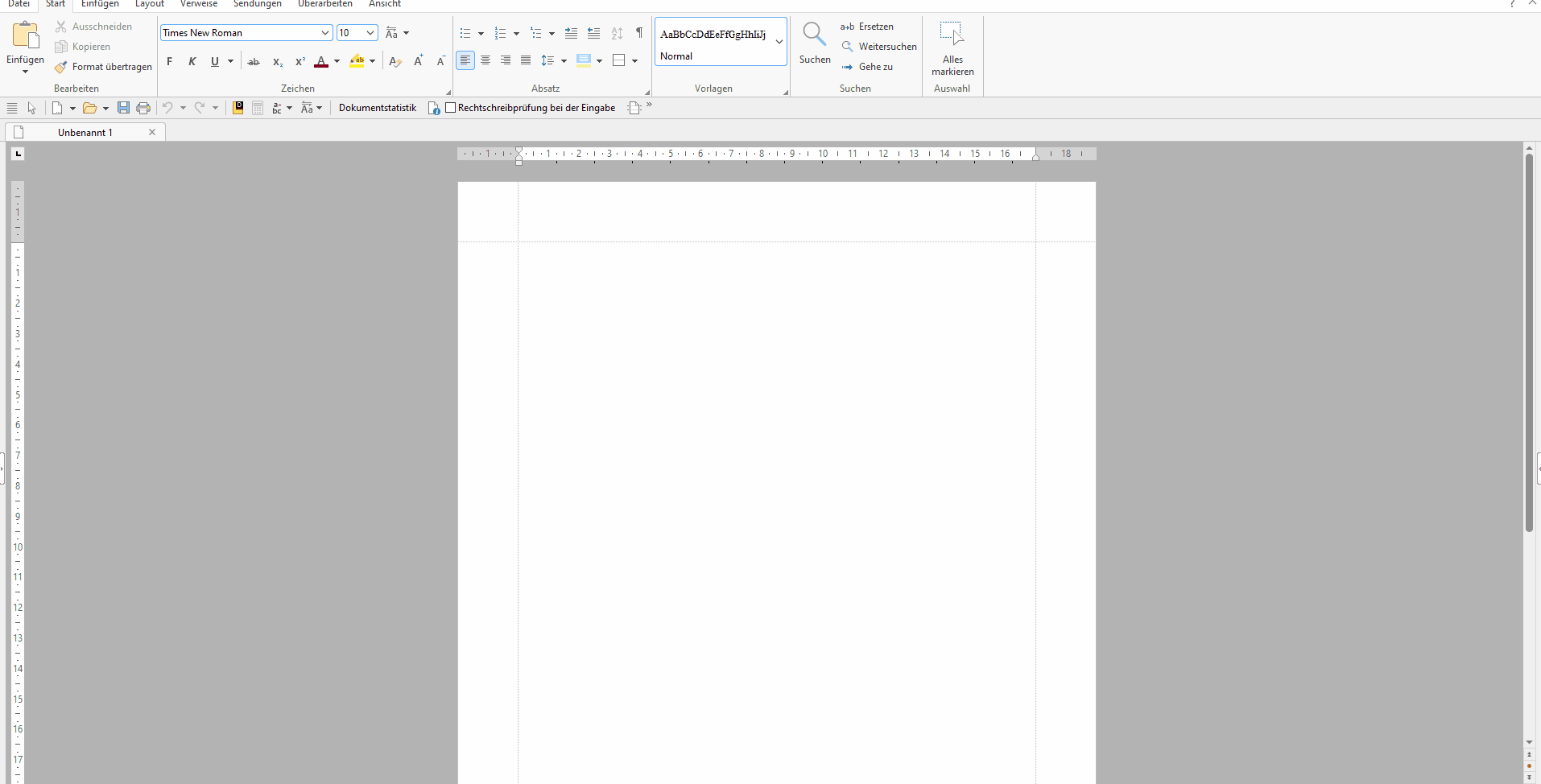
Task: Open the Einfügen ribbon tab
Action: tap(100, 4)
